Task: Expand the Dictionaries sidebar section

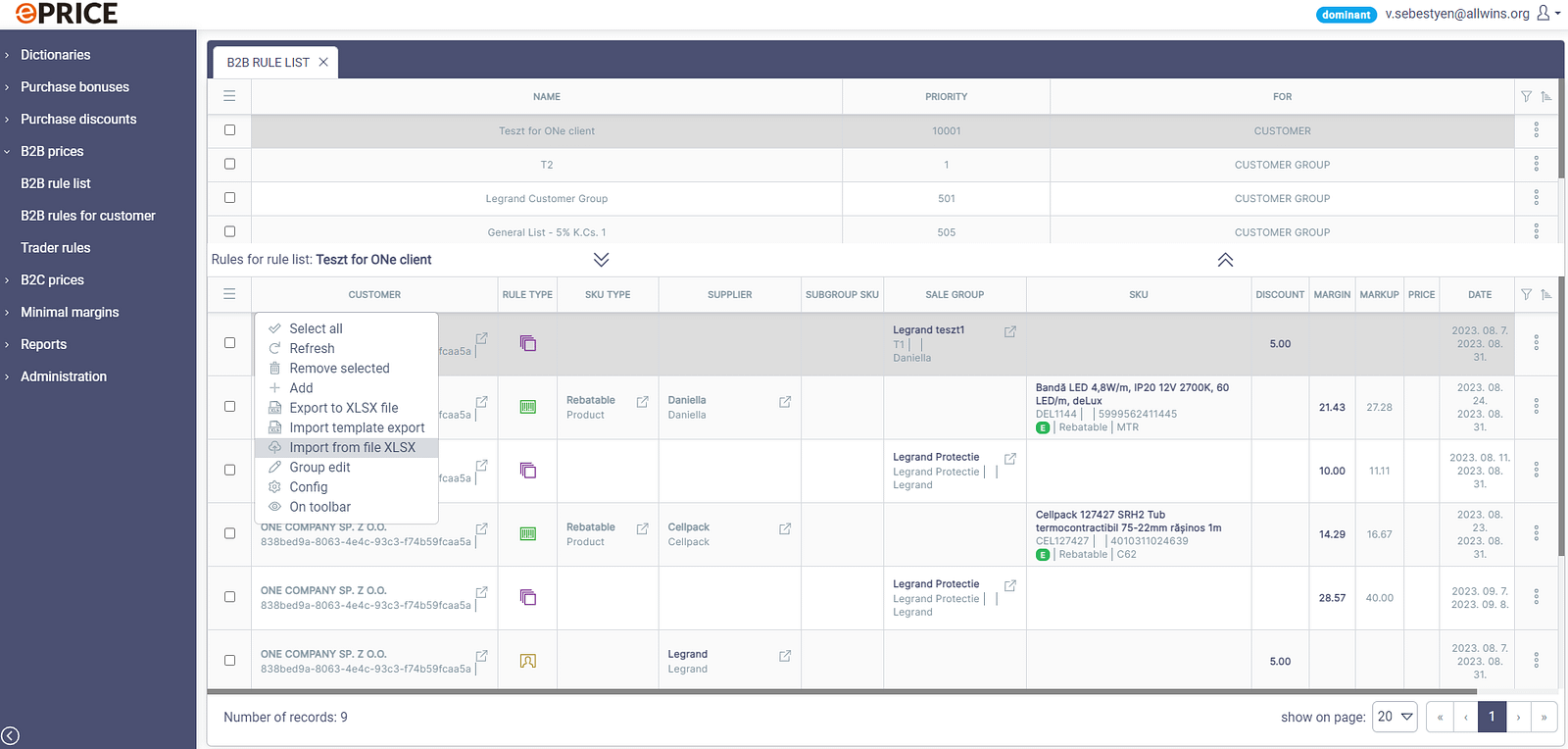Action: pos(55,55)
